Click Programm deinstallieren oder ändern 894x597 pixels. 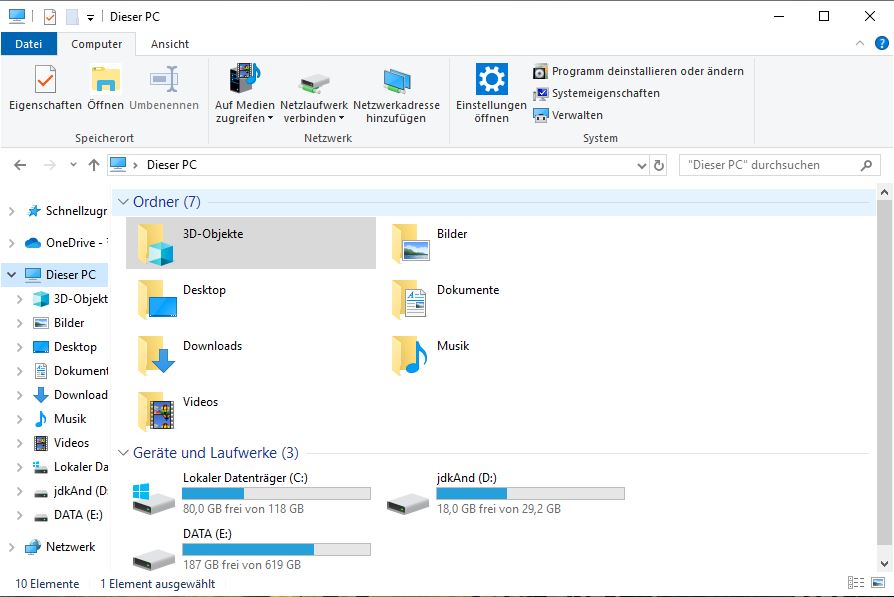pyautogui.click(x=639, y=71)
